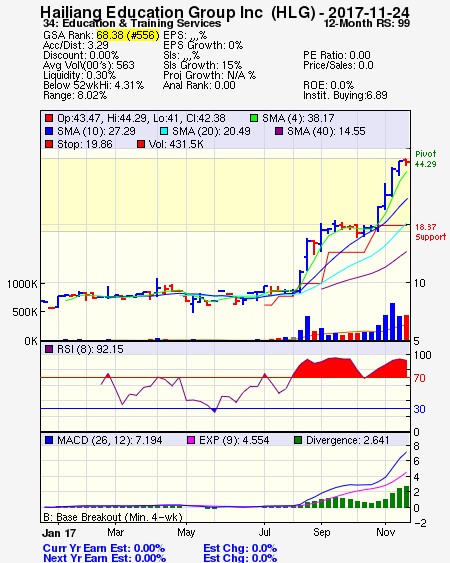Click the Instit. Buying:6.89 text
Viewport: 450px width, 563px height.
(x=345, y=96)
